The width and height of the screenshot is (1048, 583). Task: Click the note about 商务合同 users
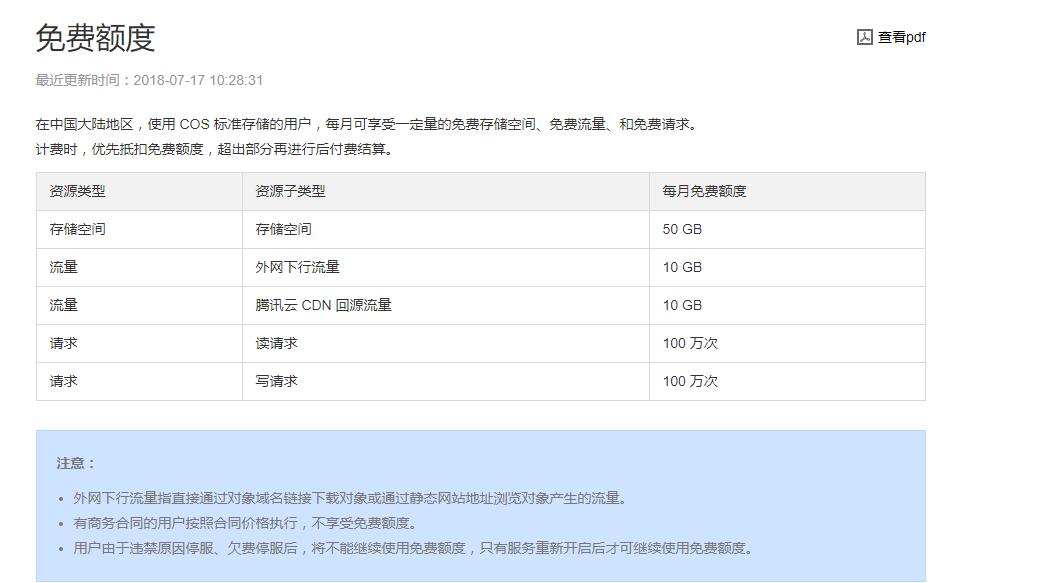[x=245, y=523]
